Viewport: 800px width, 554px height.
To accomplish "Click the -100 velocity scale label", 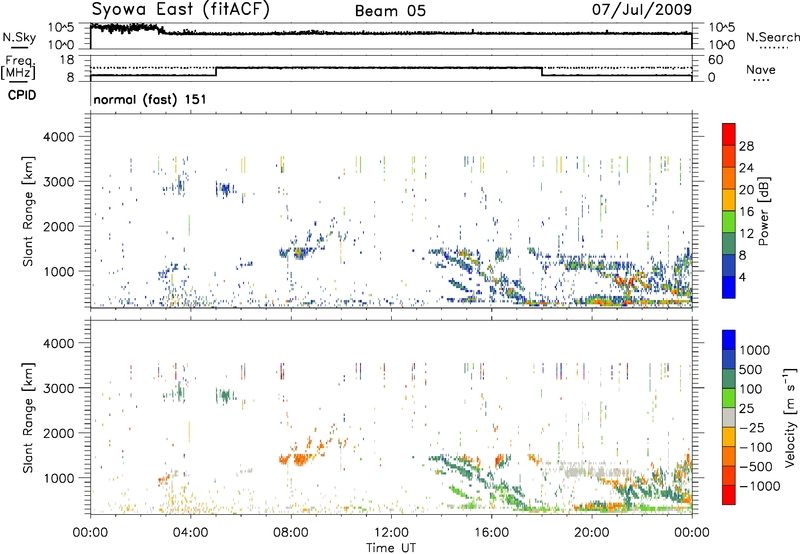I will (756, 447).
